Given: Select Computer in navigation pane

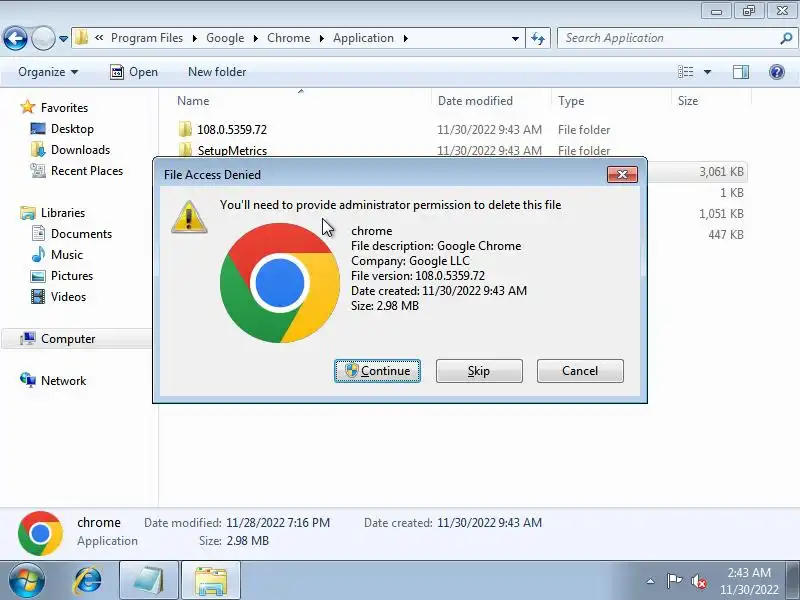Looking at the screenshot, I should tap(68, 339).
